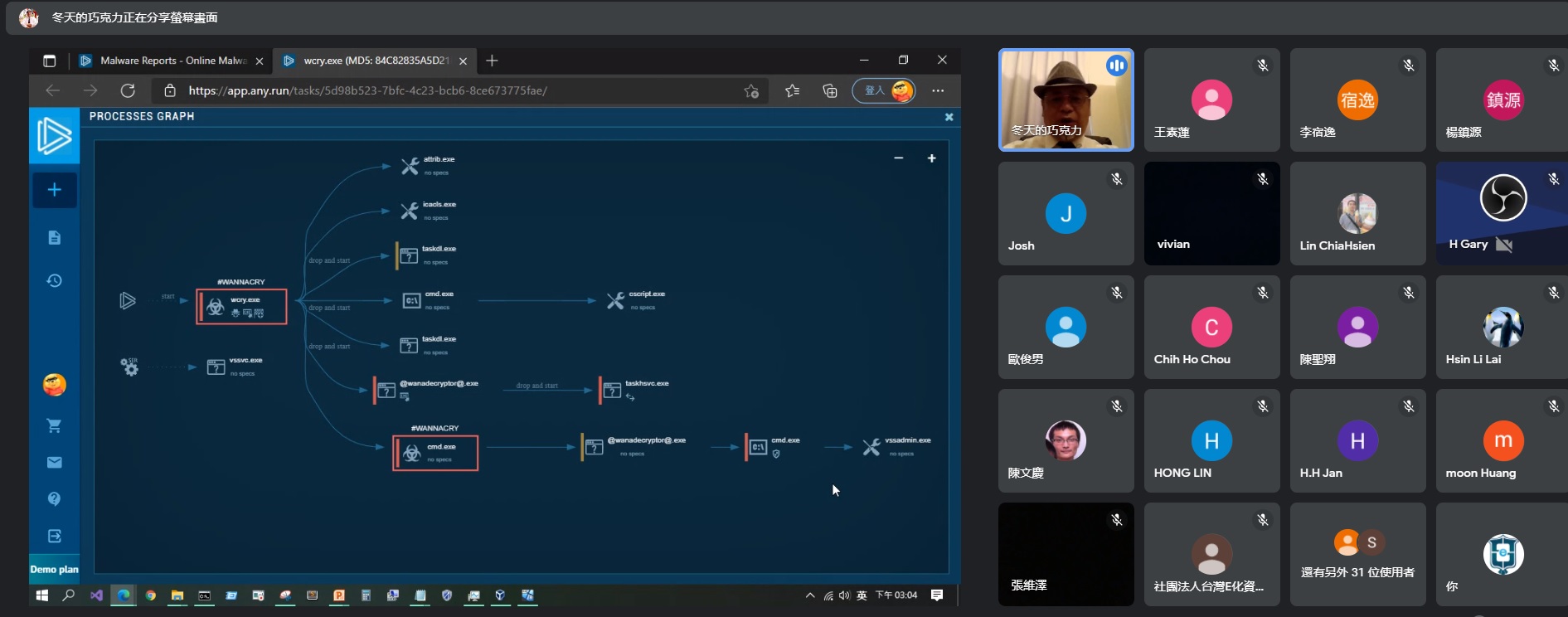Click the user avatar in ANY.RUN sidebar
The height and width of the screenshot is (617, 1568).
point(55,385)
